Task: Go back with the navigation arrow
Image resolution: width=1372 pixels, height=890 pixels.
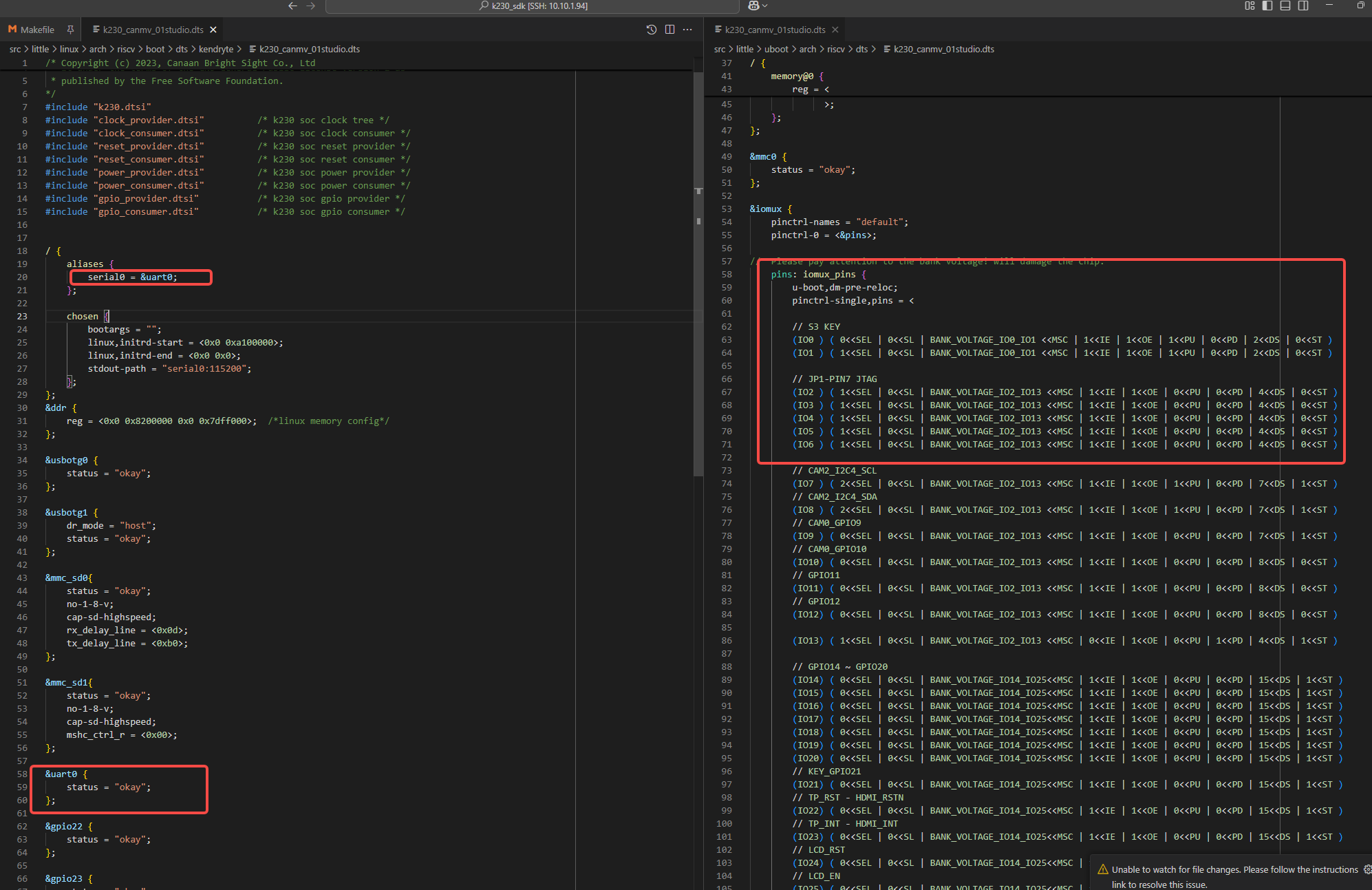Action: (292, 6)
